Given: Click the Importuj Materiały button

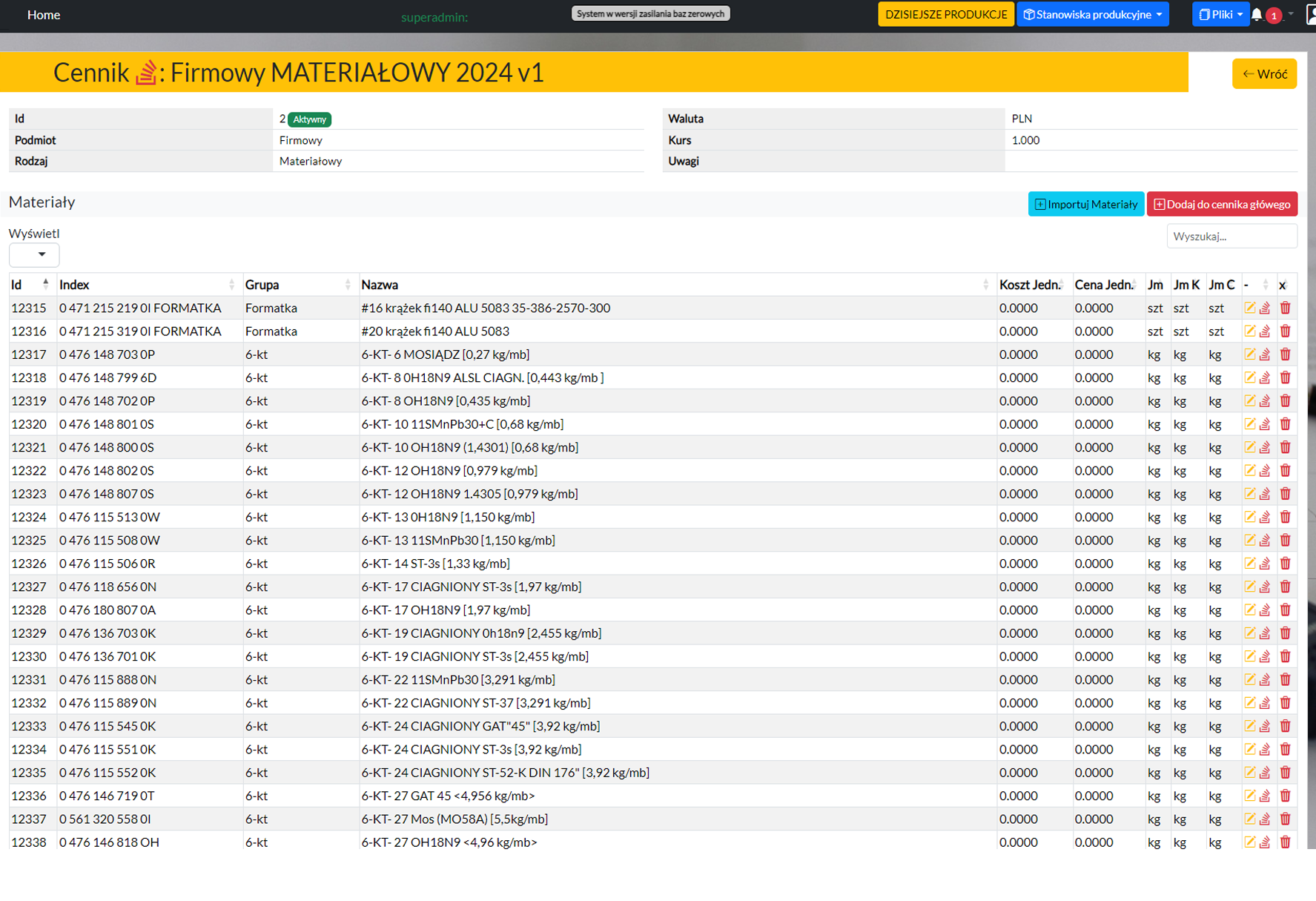Looking at the screenshot, I should pos(1085,205).
